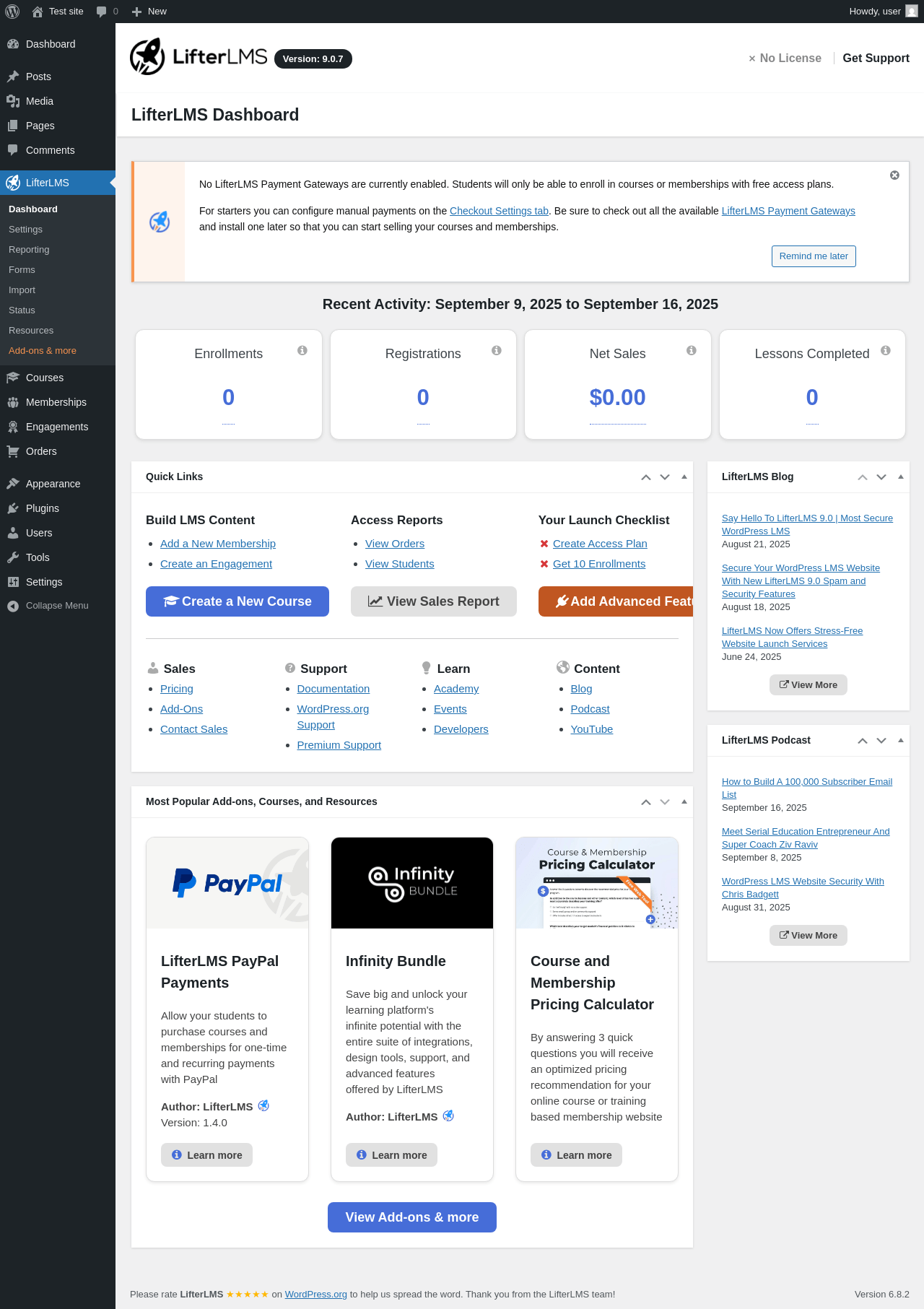924x1309 pixels.
Task: Click Learn more for PayPal Payments
Action: tap(206, 1155)
